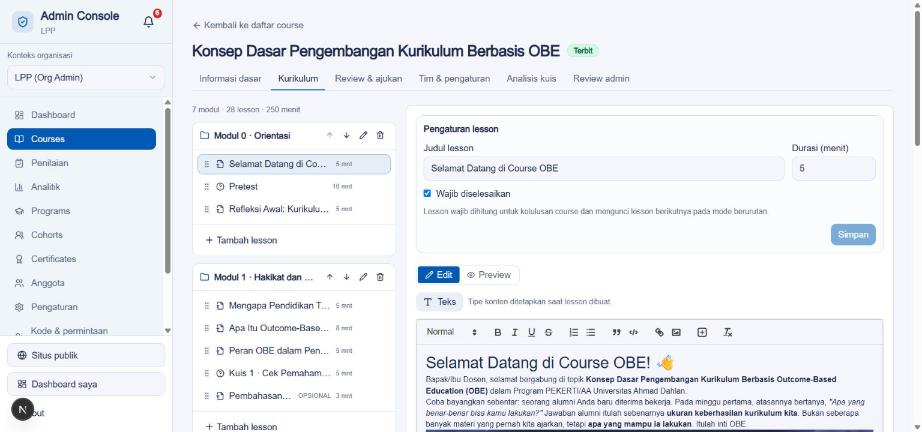Click the Judul lesson input field
The height and width of the screenshot is (432, 922).
pyautogui.click(x=604, y=168)
